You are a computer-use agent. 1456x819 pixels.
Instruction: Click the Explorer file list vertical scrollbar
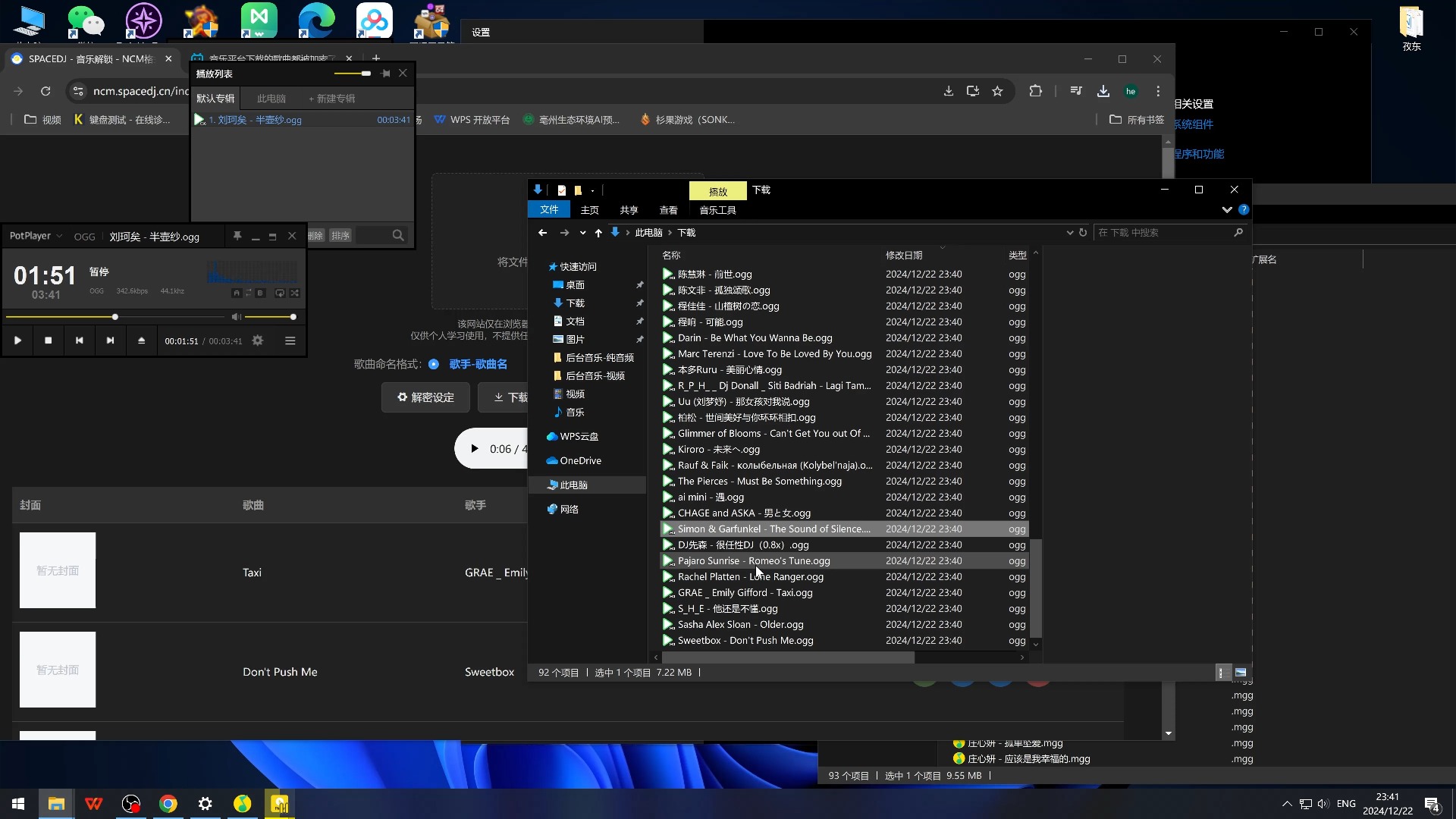[1036, 588]
